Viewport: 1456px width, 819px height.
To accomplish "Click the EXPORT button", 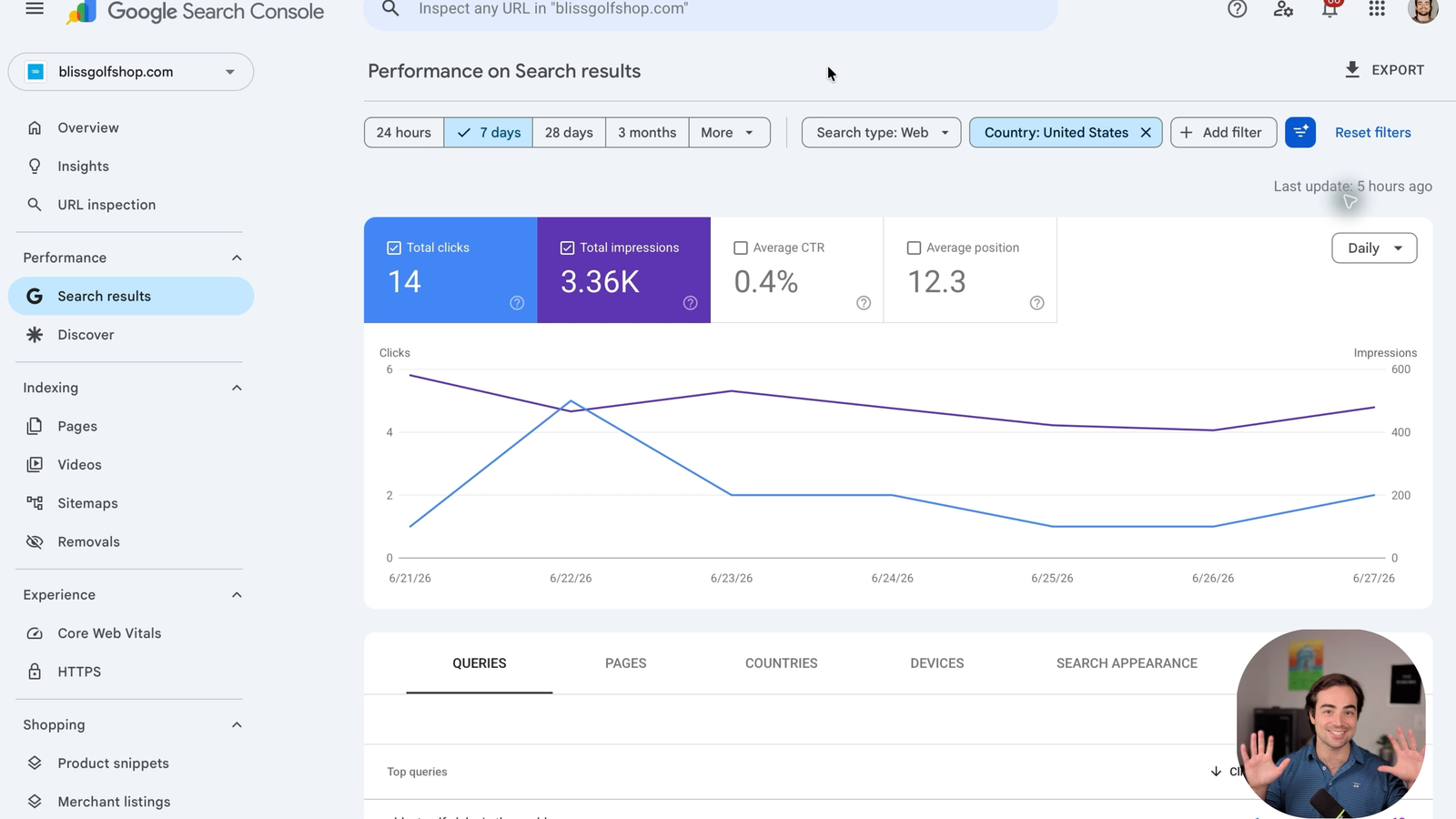I will point(1384,70).
